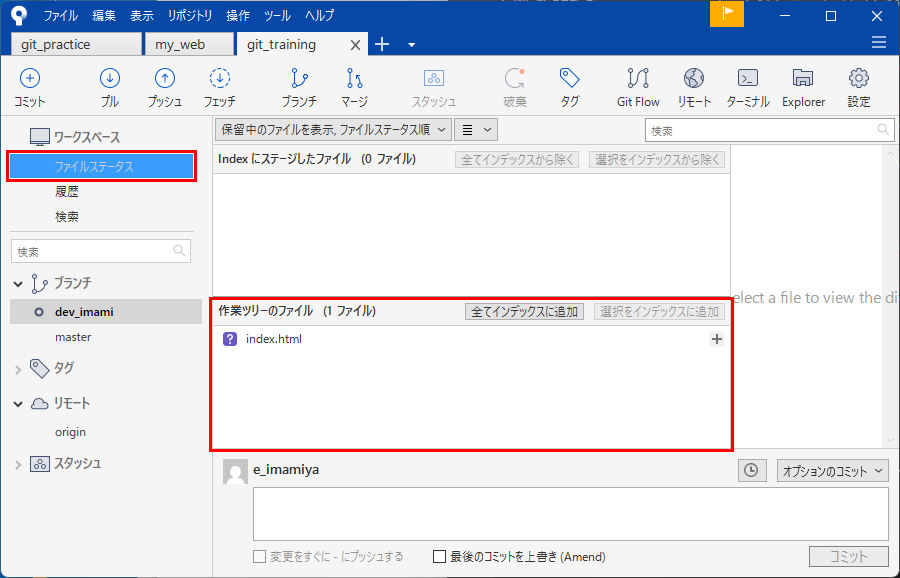
Task: Open the オプションのコミット dropdown
Action: (x=832, y=470)
